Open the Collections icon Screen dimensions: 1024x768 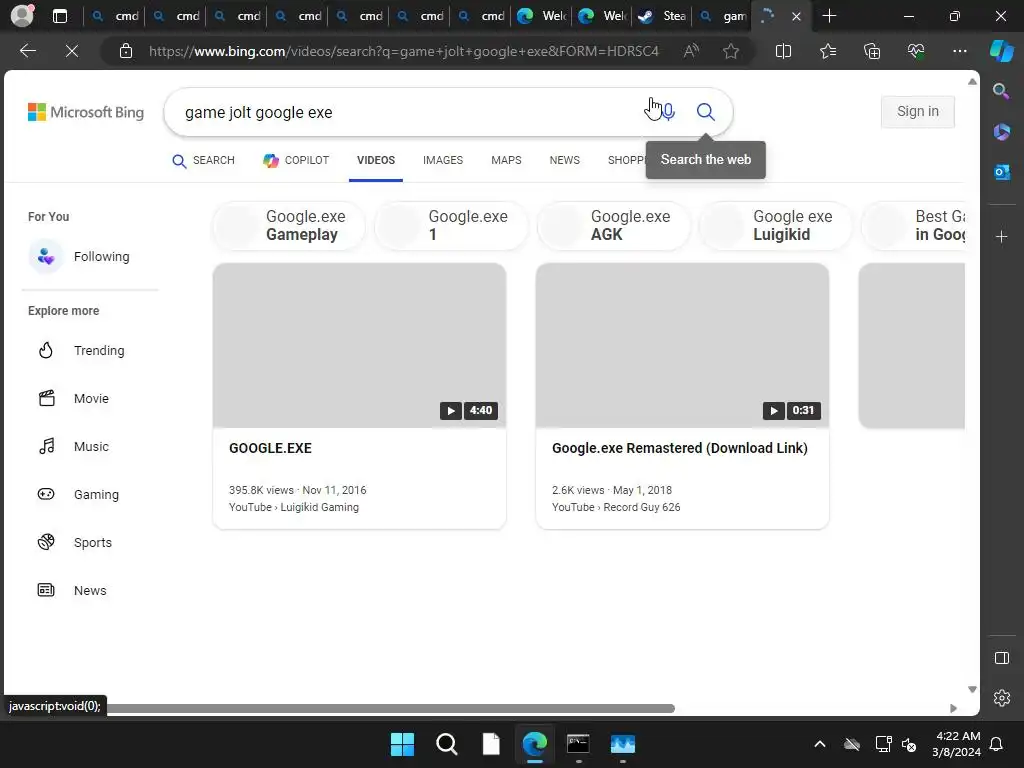[872, 51]
